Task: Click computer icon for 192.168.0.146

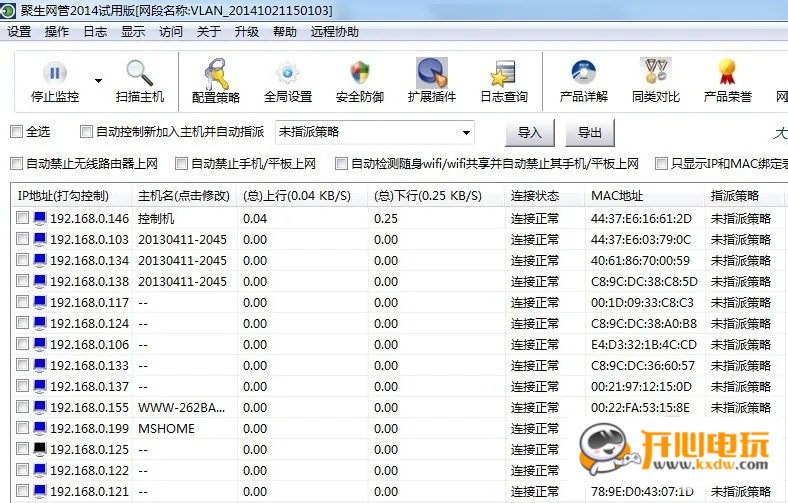Action: pyautogui.click(x=40, y=218)
